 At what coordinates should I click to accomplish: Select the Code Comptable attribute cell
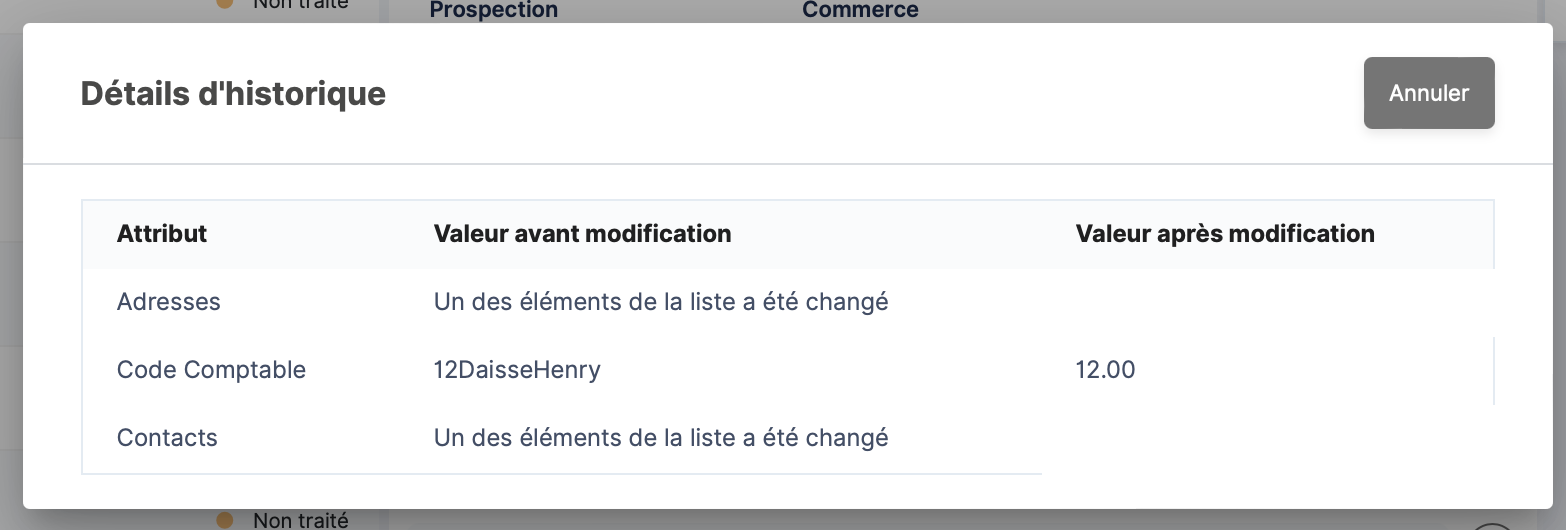pos(211,370)
